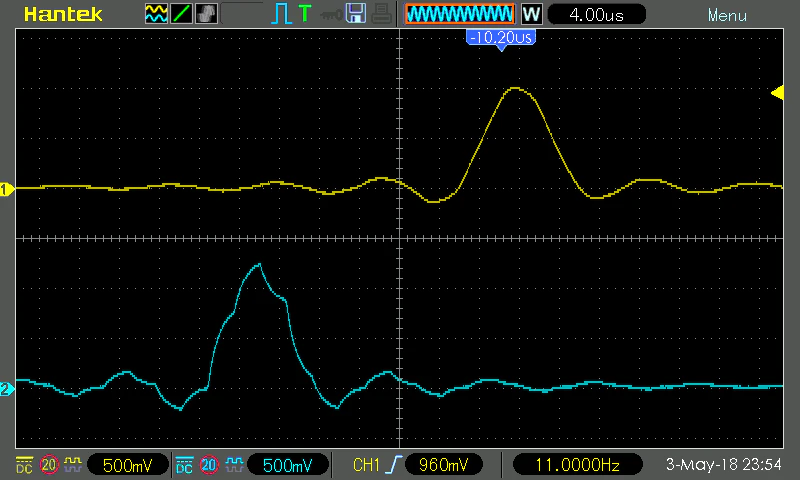This screenshot has width=800, height=480.
Task: Toggle the W window zoom indicator
Action: pos(531,14)
